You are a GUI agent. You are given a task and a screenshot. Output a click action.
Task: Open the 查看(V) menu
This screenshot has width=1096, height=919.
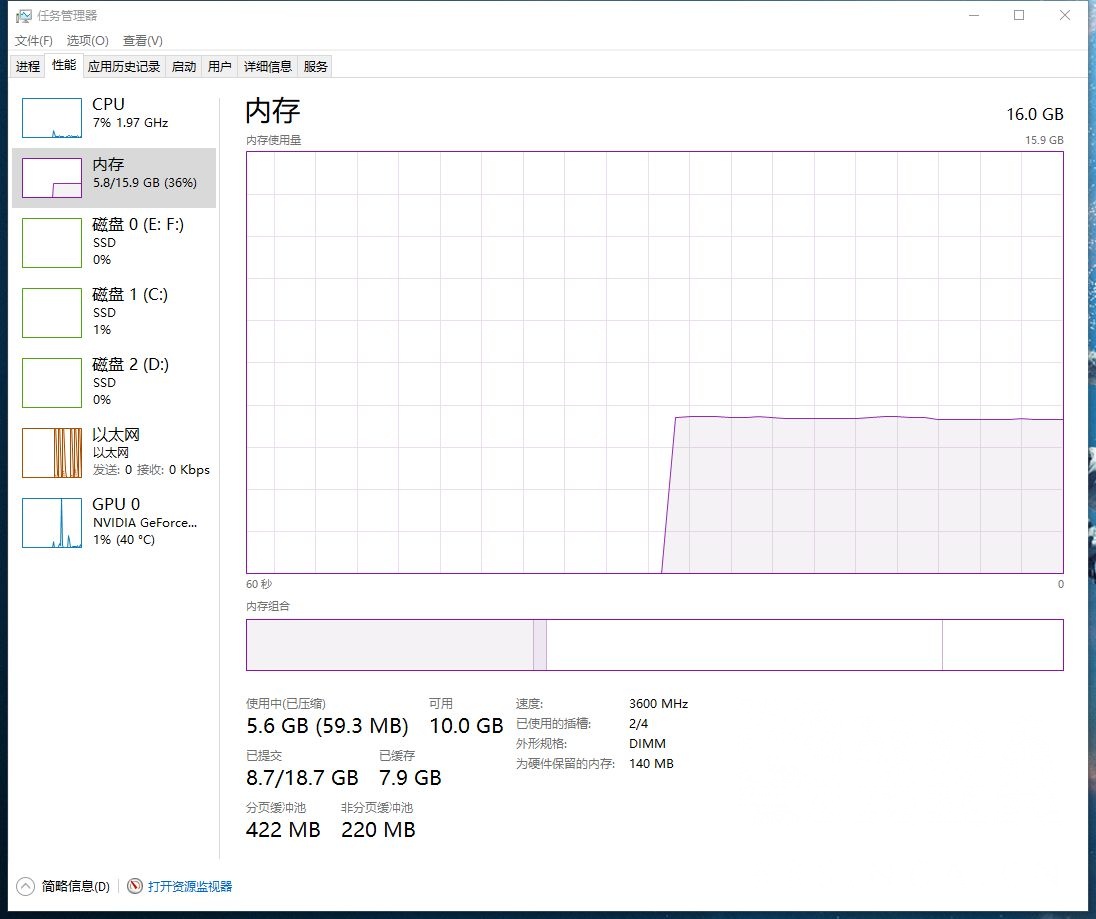tap(143, 41)
